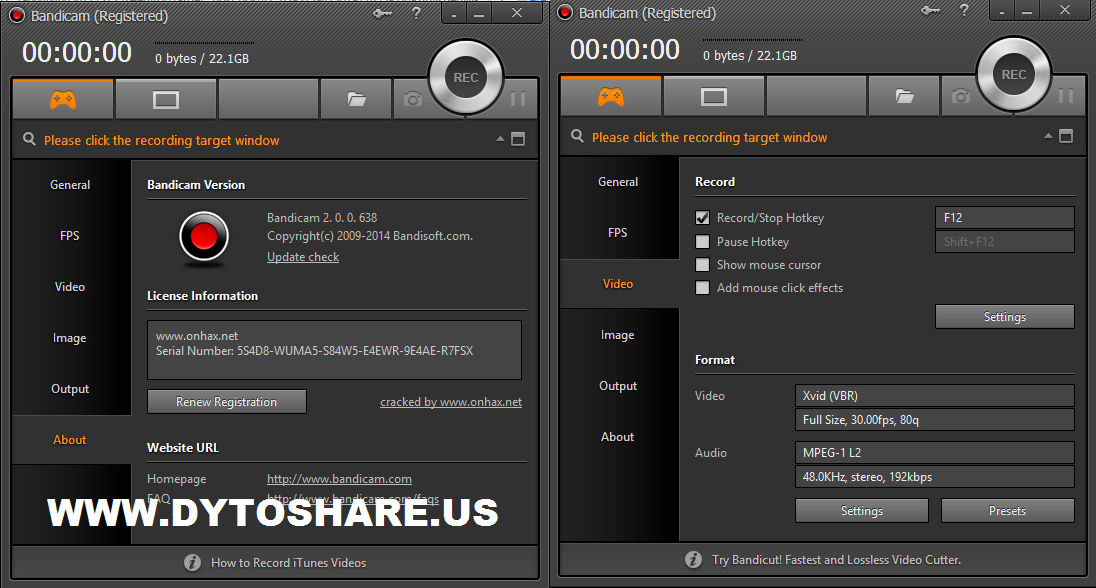Click the Bandicam red logo in About
This screenshot has height=588, width=1096.
[203, 238]
